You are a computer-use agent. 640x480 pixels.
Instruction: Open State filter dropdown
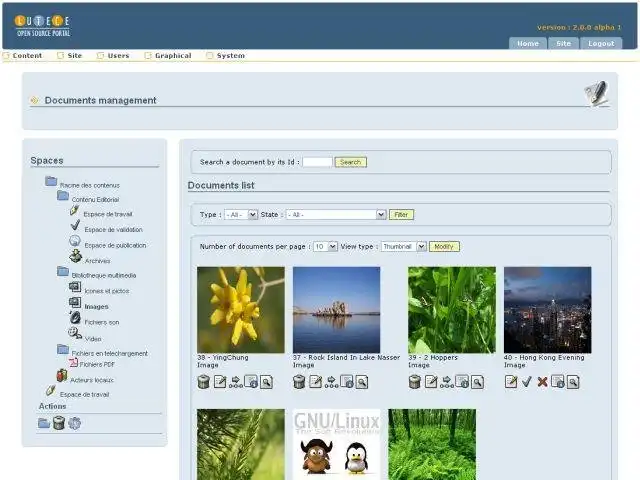tap(336, 215)
